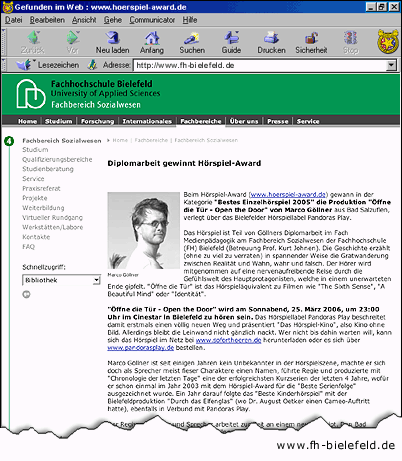Viewport: 402px width, 461px height.
Task: Open Weiterbildung sidebar link
Action: [x=43, y=208]
